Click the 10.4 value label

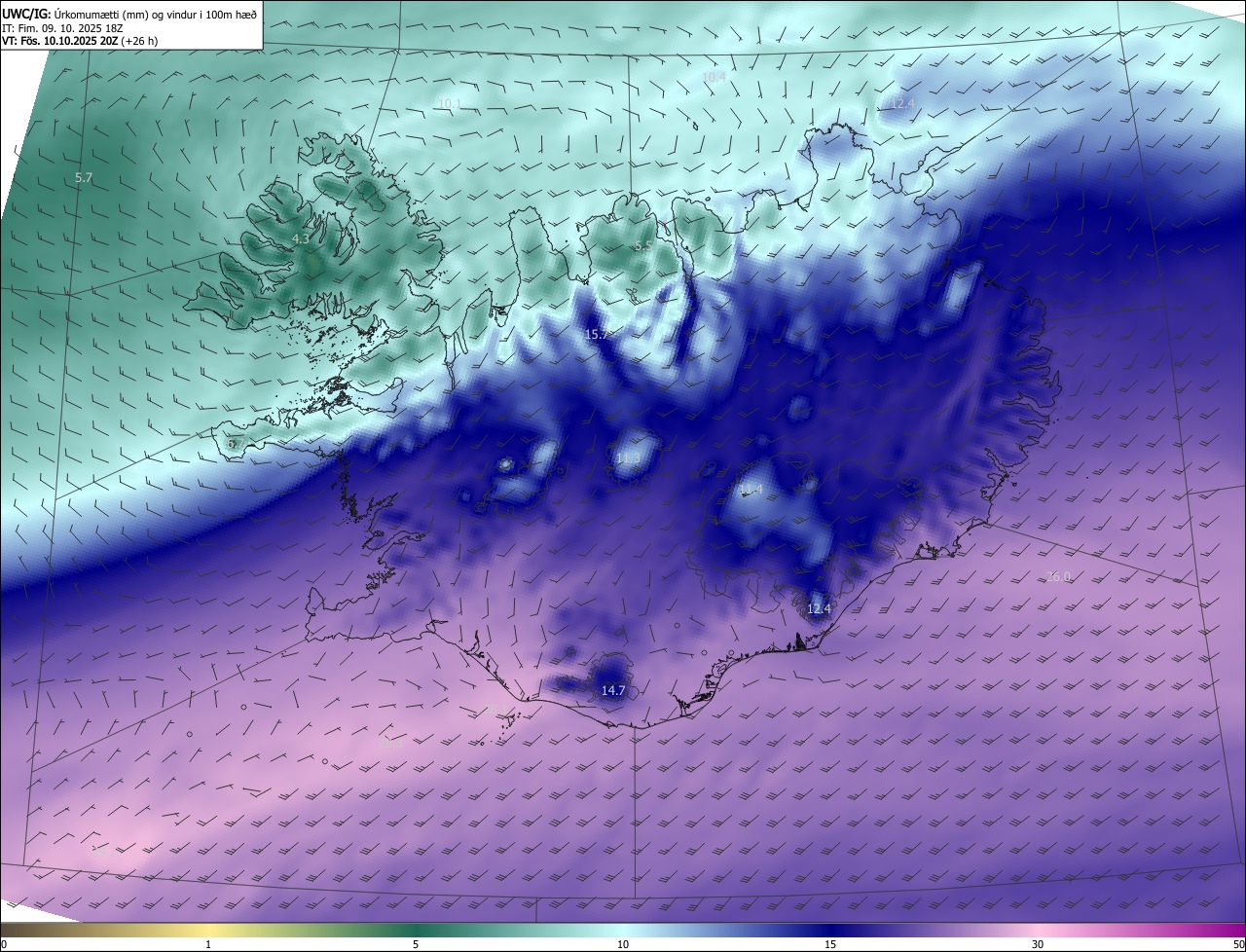pyautogui.click(x=714, y=77)
